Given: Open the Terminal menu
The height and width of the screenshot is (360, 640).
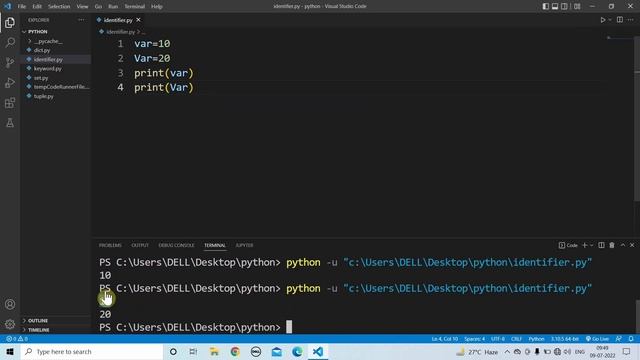Looking at the screenshot, I should 134,7.
